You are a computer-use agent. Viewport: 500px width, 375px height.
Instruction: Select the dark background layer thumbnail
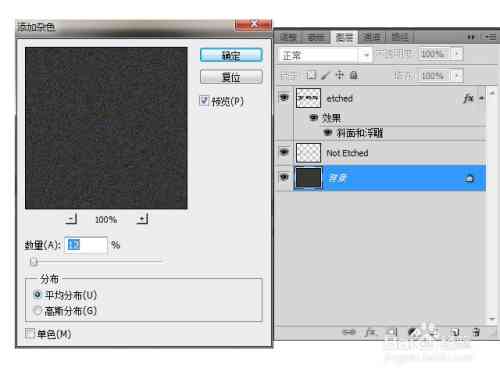click(x=308, y=178)
